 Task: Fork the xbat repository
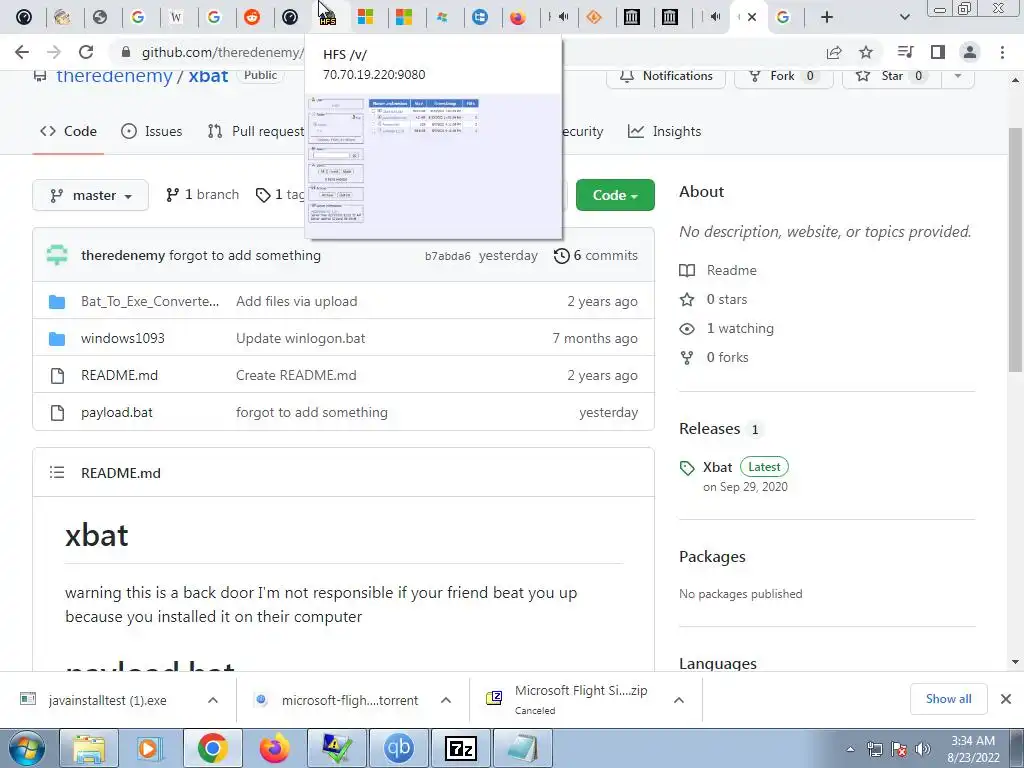[x=784, y=76]
